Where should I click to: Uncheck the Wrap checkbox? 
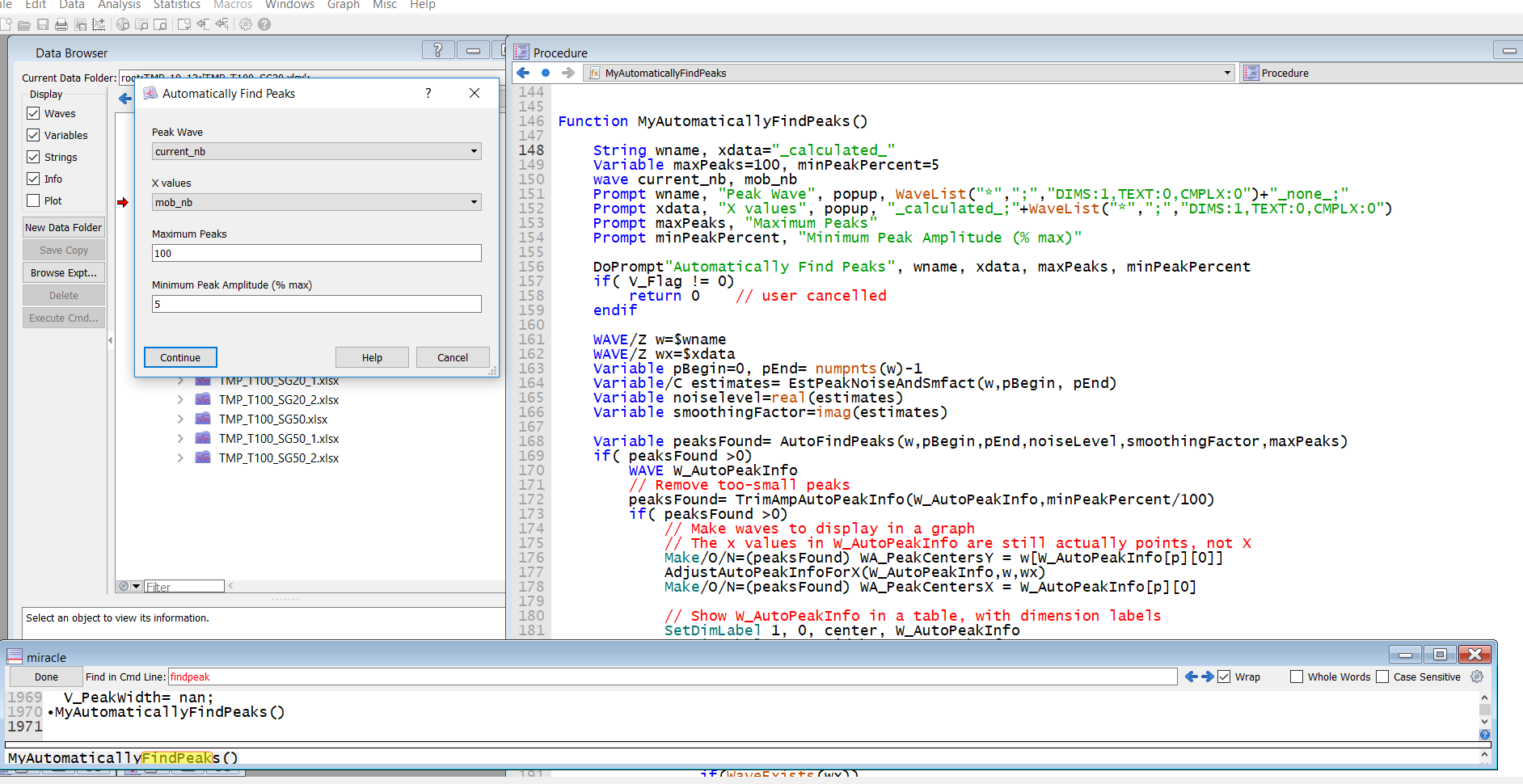pos(1225,677)
